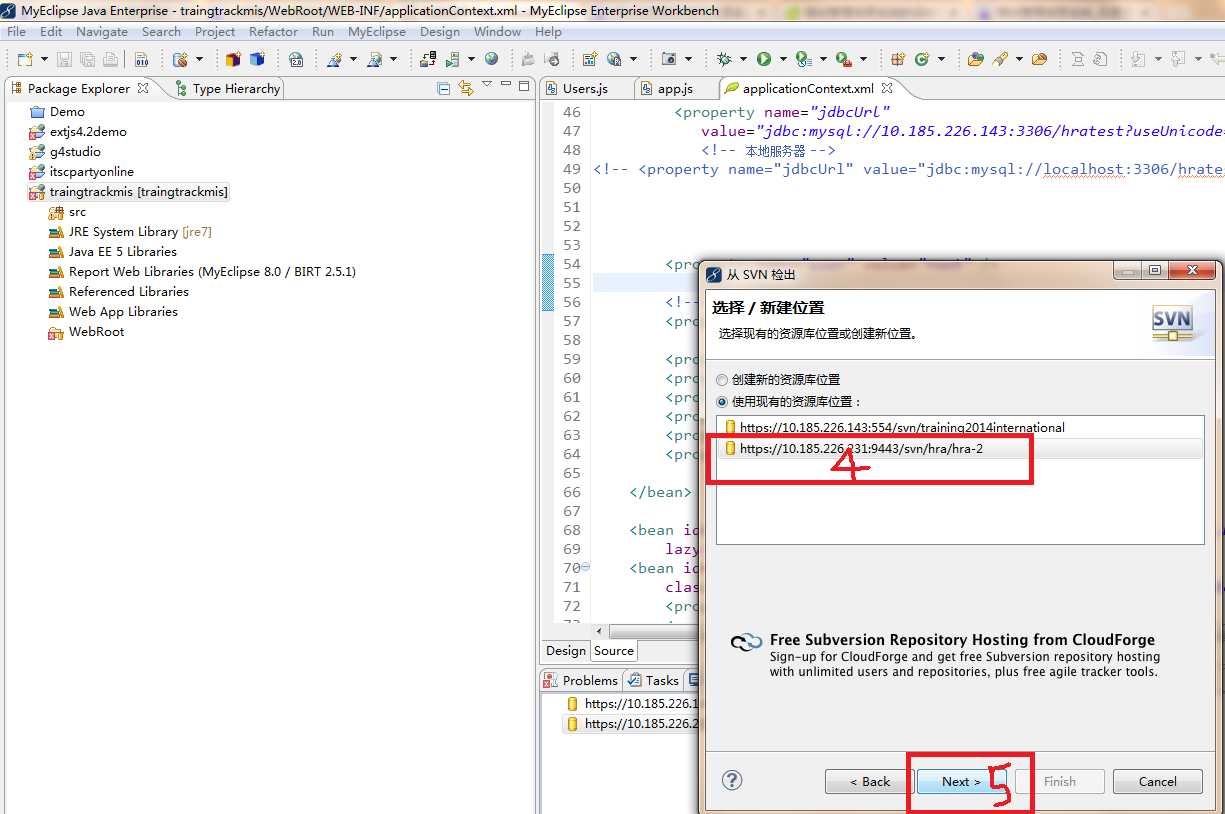Open the External Tools dropdown arrow
Viewport: 1225px width, 814px height.
click(x=863, y=59)
